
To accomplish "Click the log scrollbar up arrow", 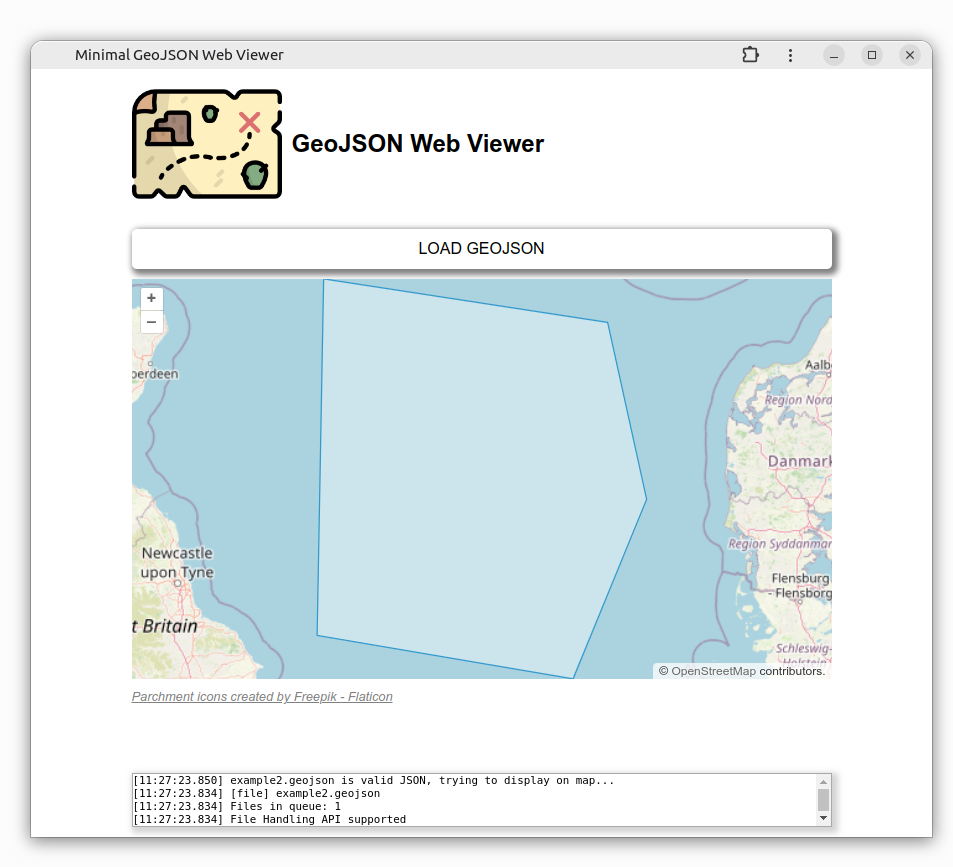I will [822, 780].
